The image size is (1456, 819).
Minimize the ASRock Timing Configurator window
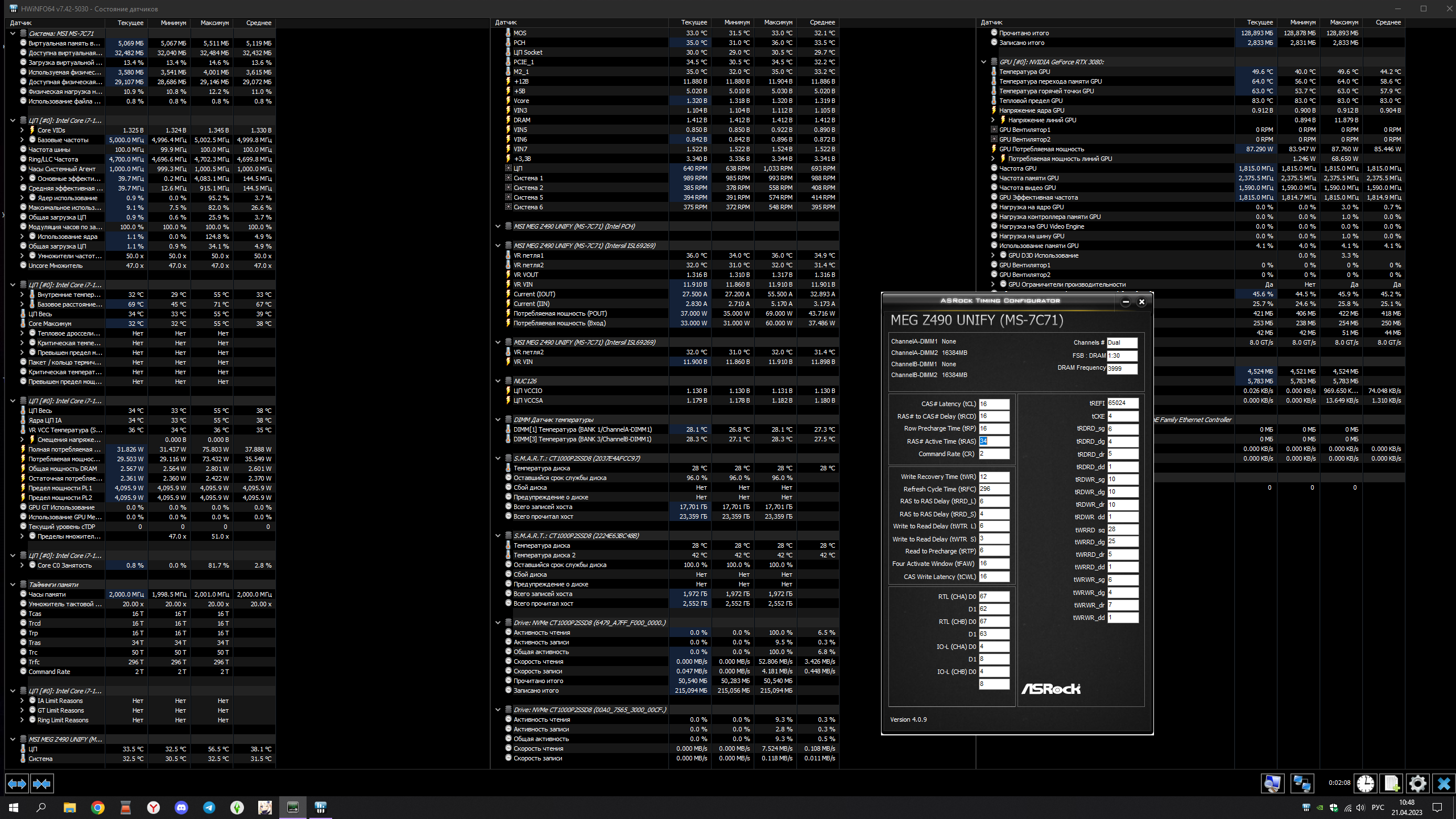1126,302
